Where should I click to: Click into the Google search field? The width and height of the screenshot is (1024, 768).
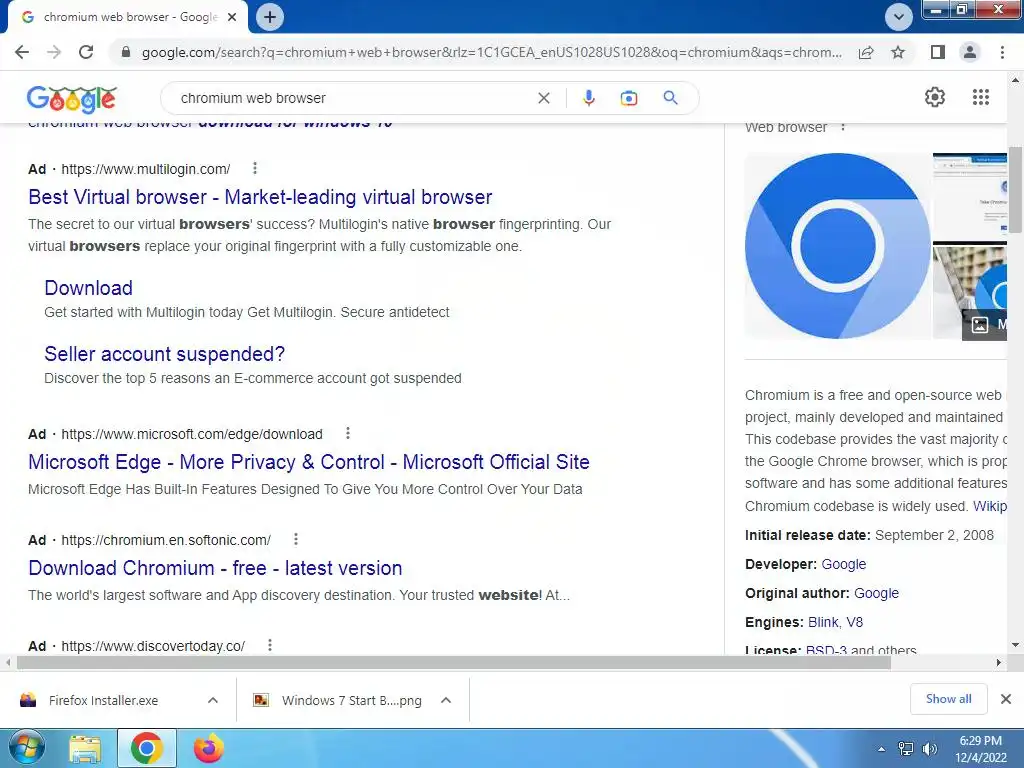pos(353,98)
